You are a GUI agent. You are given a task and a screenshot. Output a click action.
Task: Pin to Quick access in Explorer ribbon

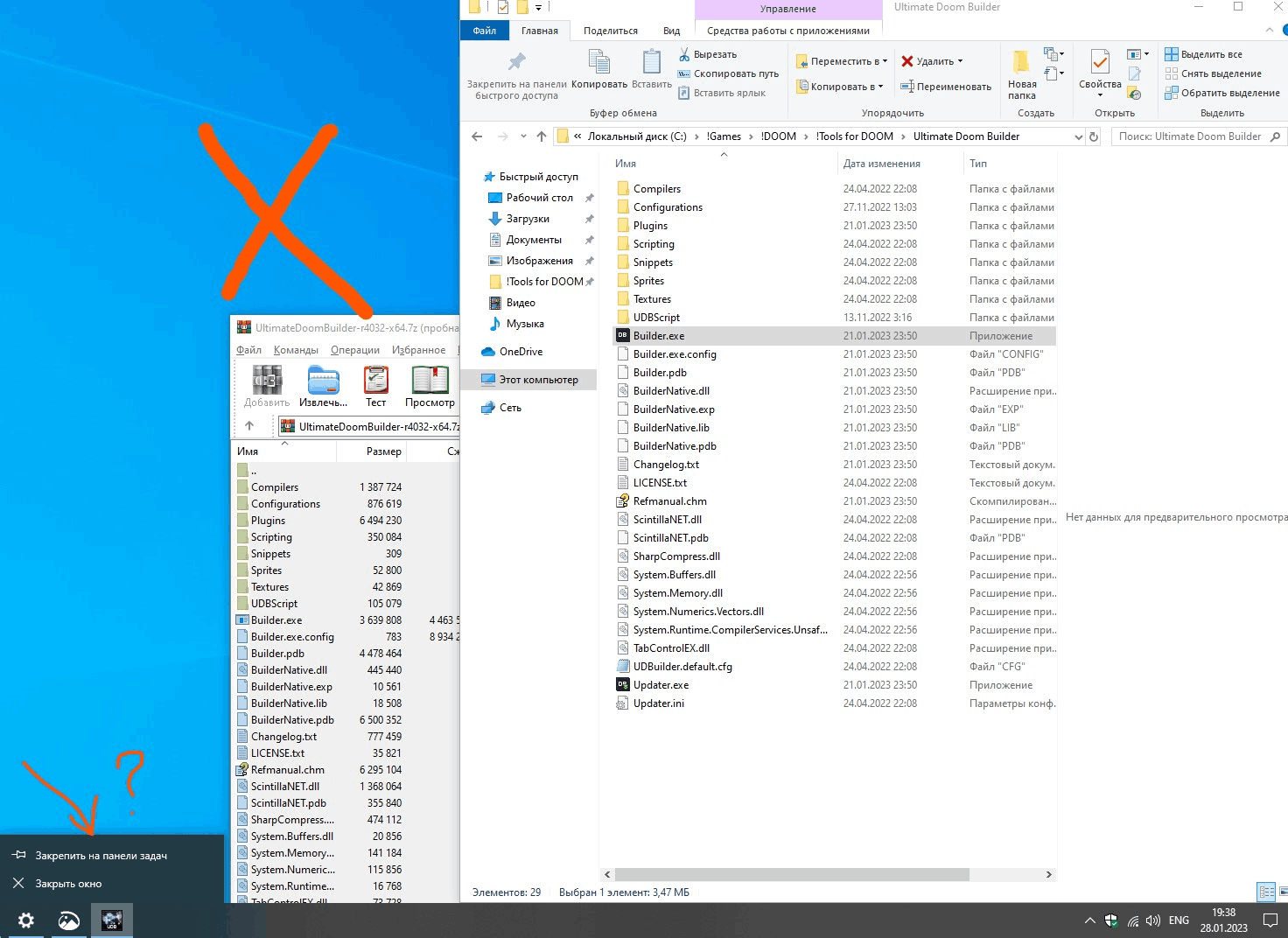(x=516, y=75)
